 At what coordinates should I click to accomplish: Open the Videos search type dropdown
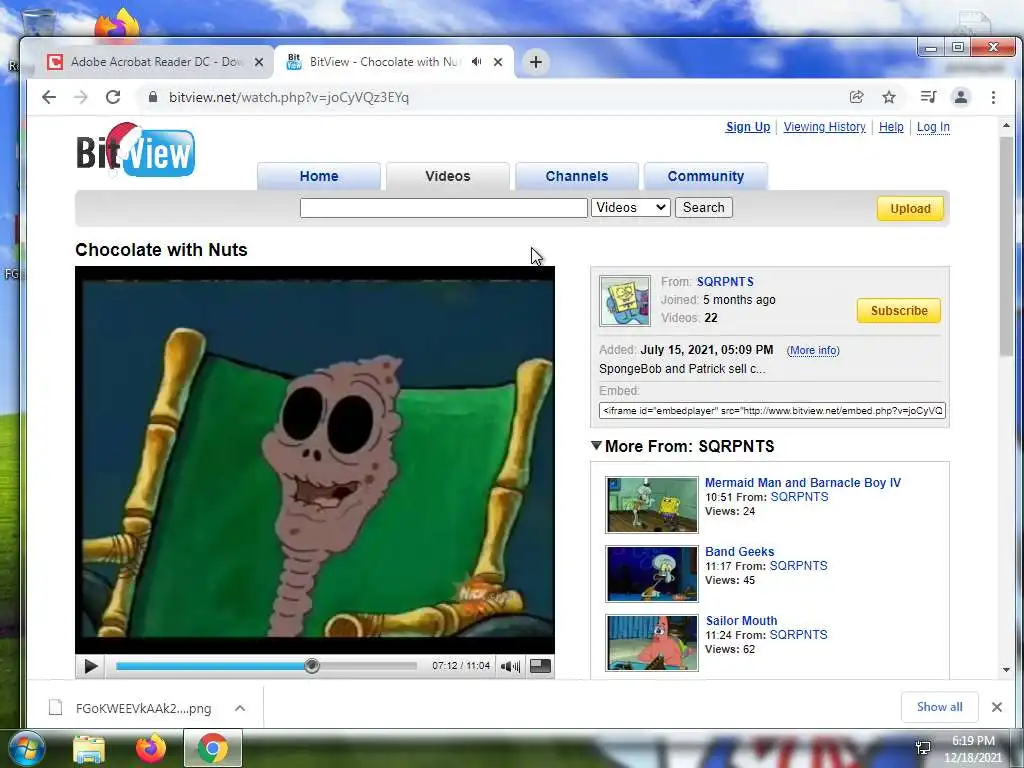pos(631,208)
